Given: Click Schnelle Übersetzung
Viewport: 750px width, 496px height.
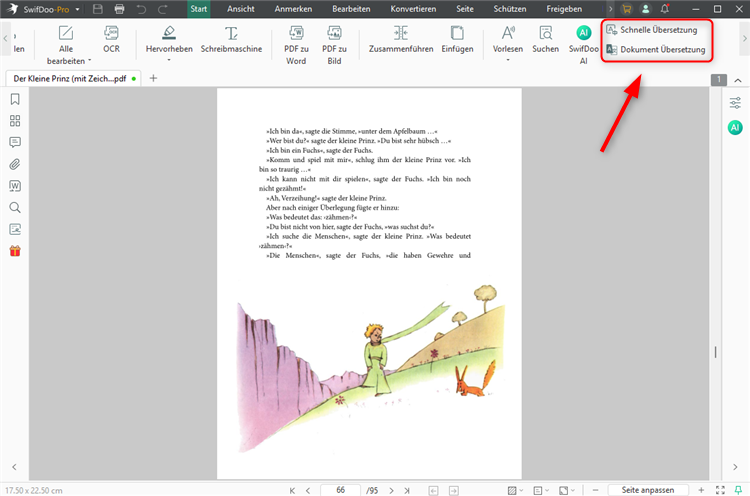Looking at the screenshot, I should coord(651,30).
